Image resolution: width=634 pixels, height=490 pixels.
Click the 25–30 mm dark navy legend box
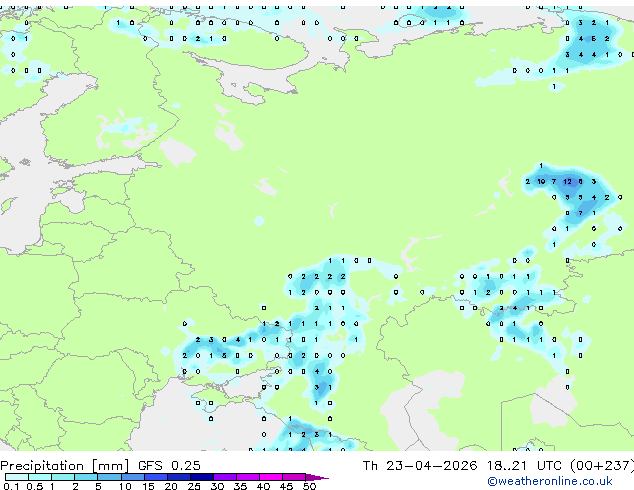(202, 477)
